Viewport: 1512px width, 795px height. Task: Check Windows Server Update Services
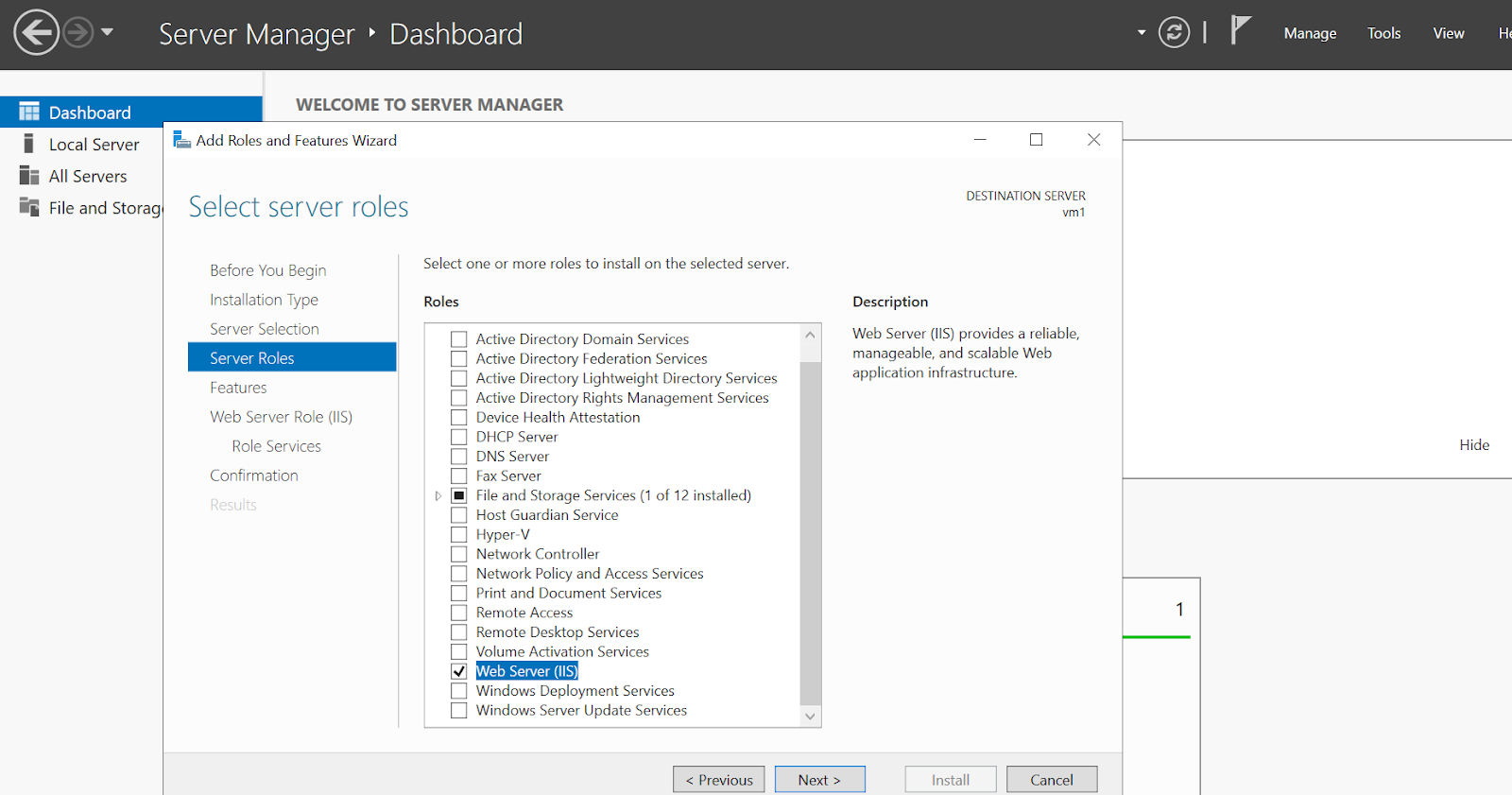pos(459,711)
